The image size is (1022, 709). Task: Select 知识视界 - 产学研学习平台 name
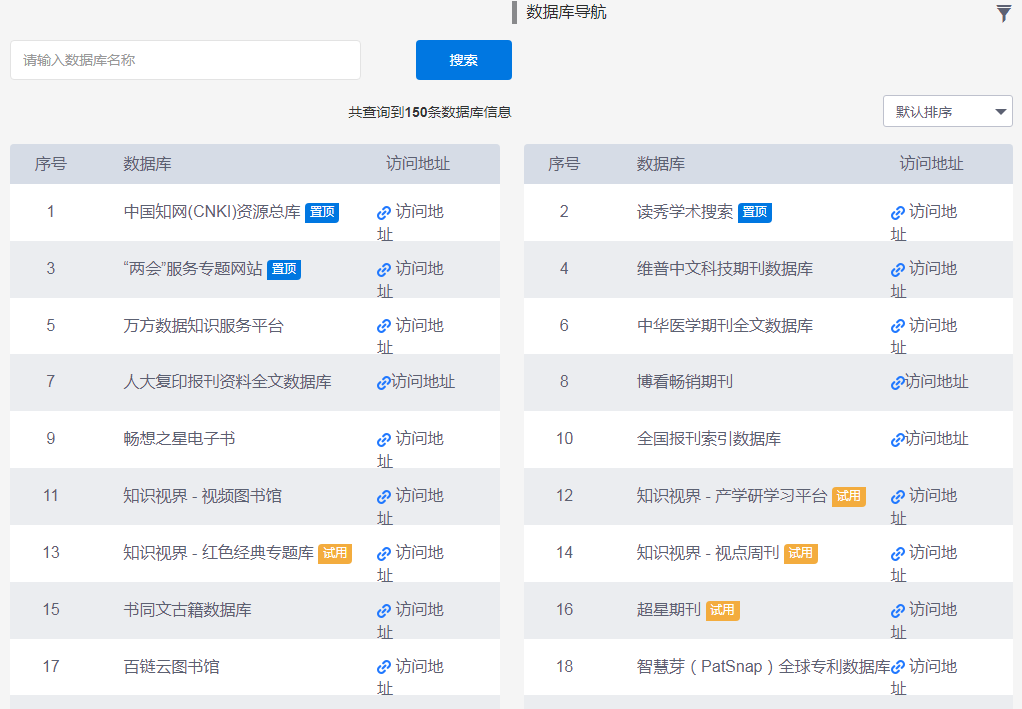coord(732,496)
